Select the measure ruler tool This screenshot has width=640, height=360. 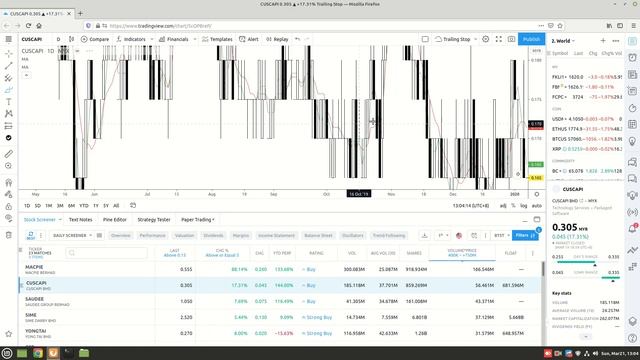point(9,154)
